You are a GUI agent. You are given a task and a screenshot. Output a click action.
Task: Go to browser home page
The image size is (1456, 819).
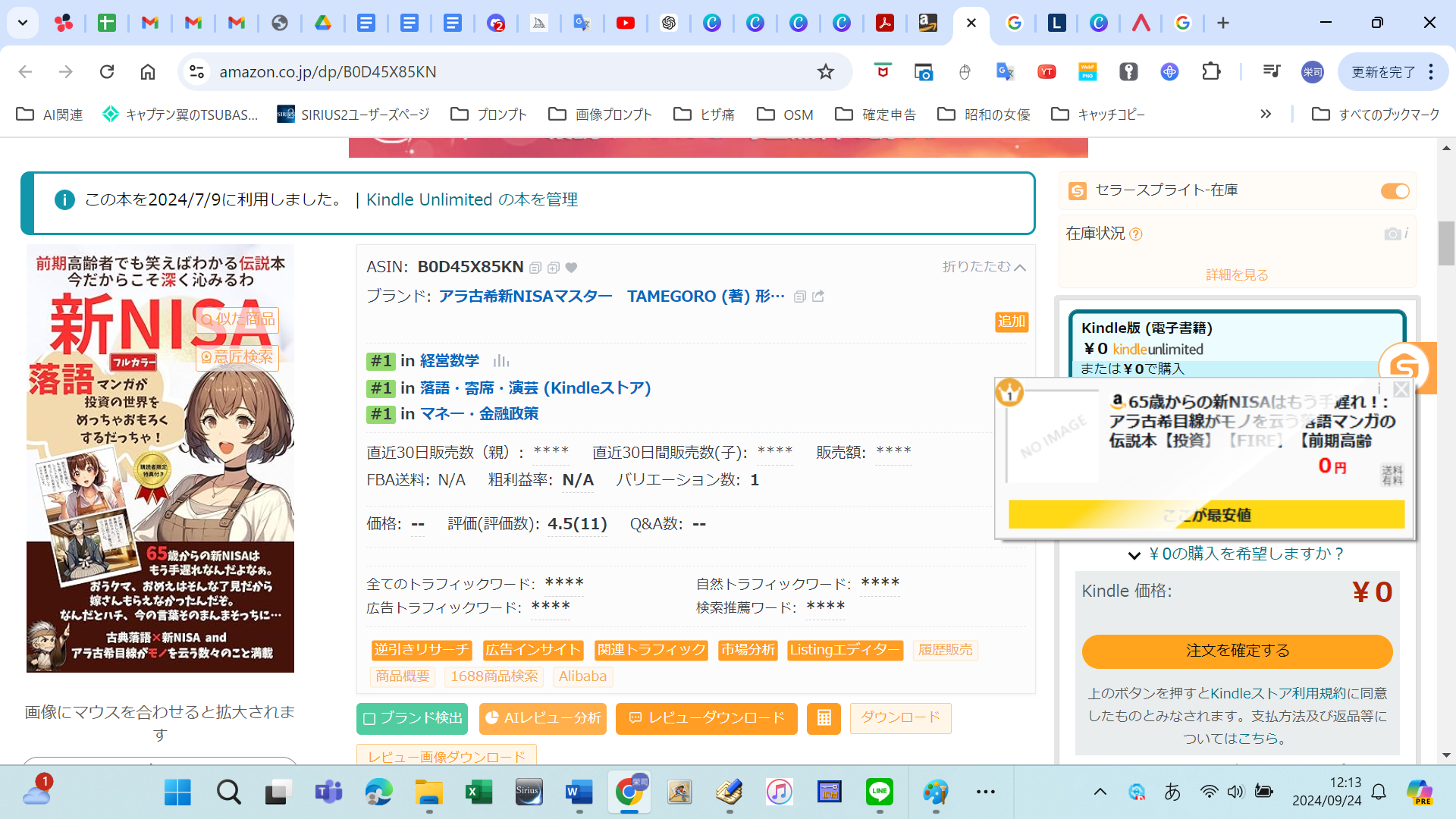148,71
